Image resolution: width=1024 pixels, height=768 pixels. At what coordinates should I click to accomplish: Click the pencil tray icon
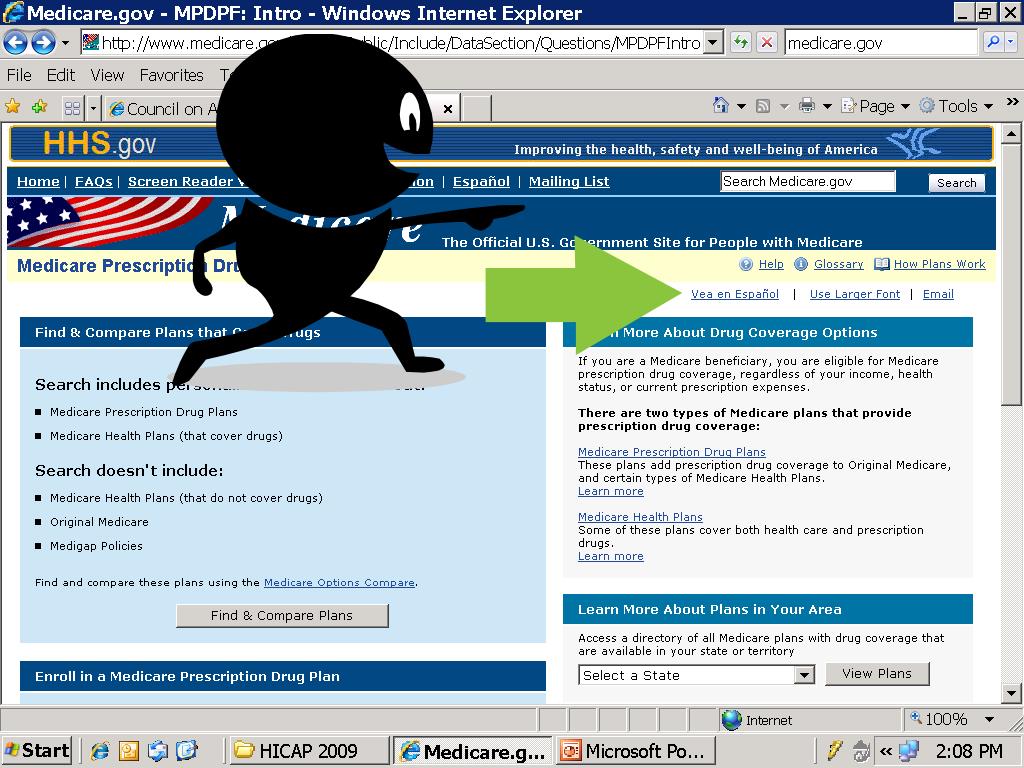(x=835, y=751)
